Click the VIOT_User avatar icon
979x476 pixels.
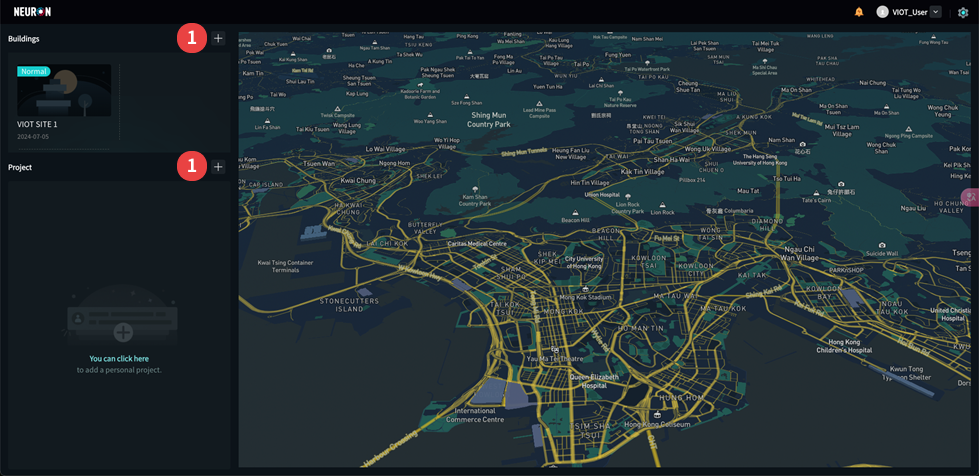[x=882, y=12]
